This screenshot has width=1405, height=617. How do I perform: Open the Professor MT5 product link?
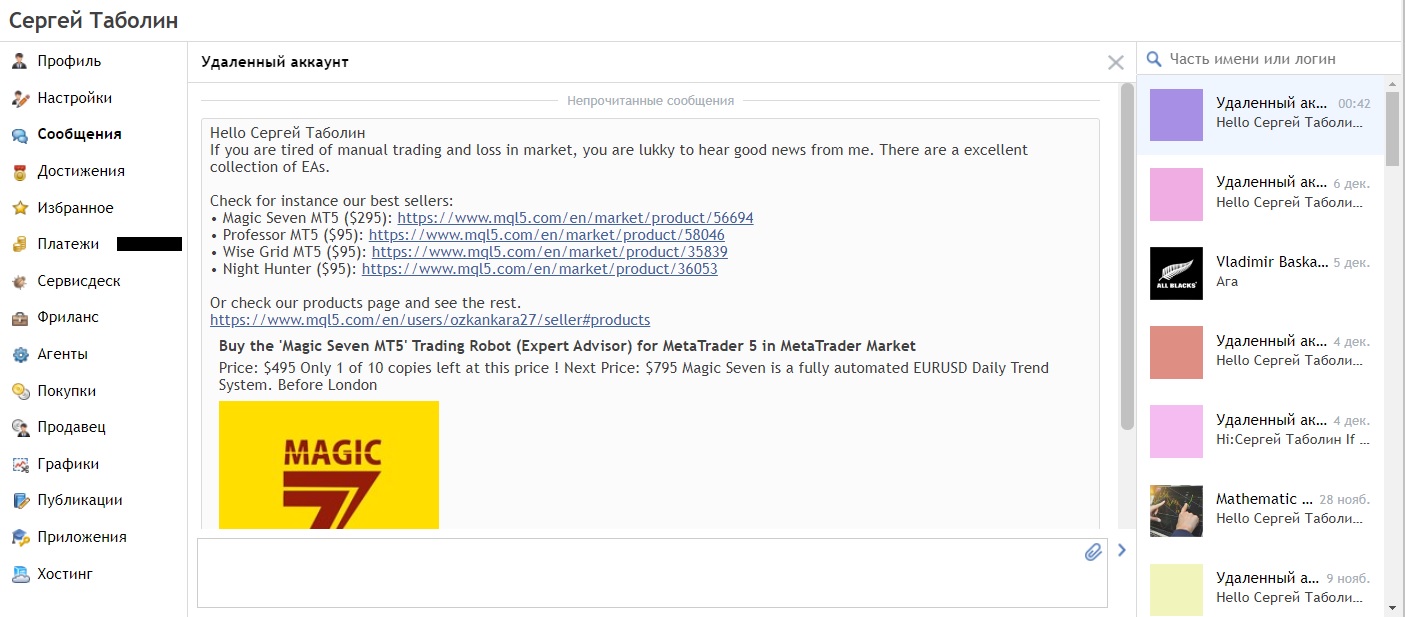(547, 235)
